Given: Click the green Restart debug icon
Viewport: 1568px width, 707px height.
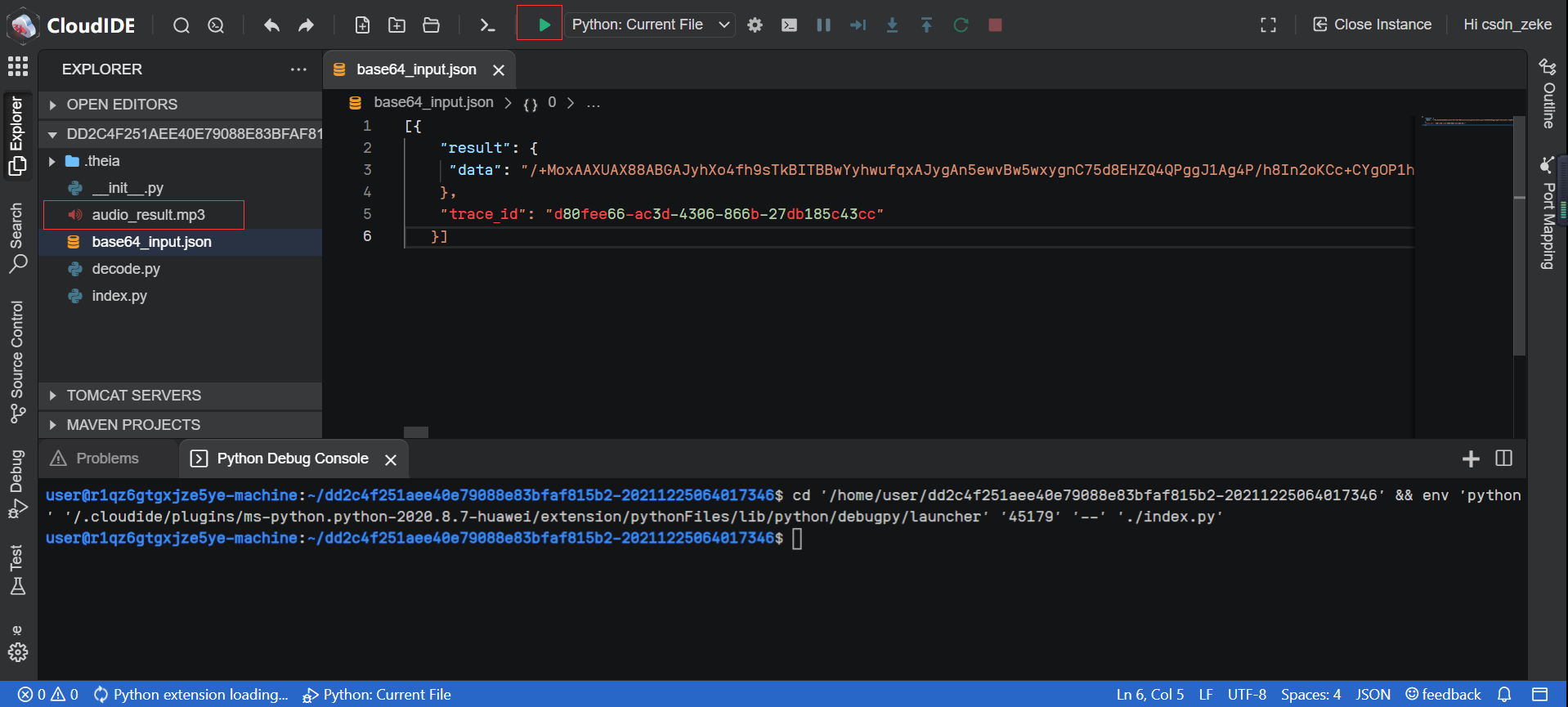Looking at the screenshot, I should [961, 25].
